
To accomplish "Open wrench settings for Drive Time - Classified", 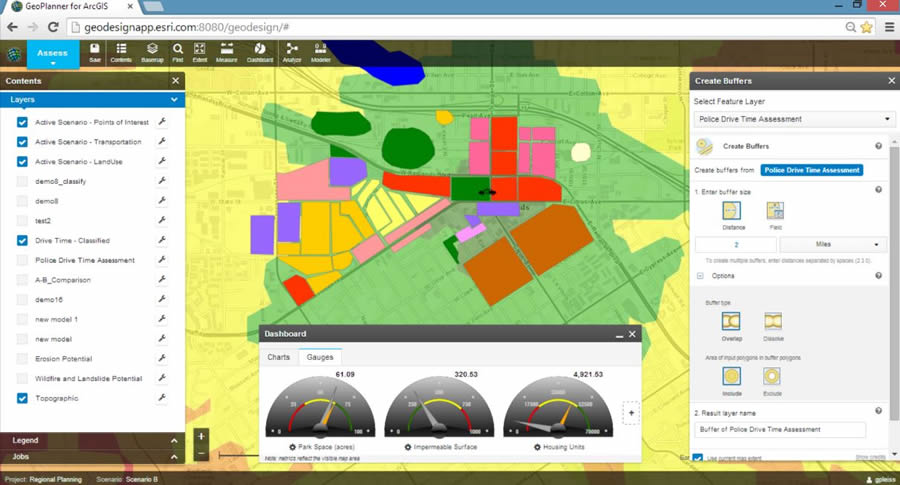I will pos(162,240).
